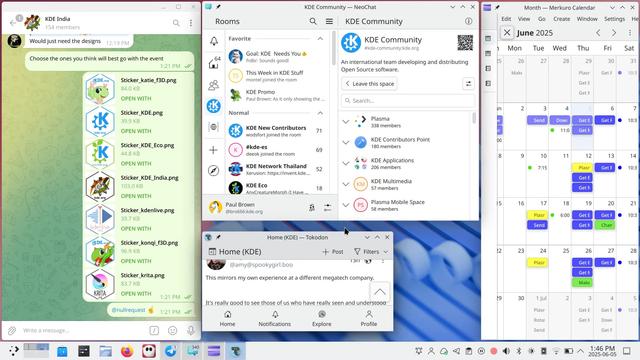Image resolution: width=640 pixels, height=360 pixels.
Task: Click OPEN WITH under Sticker_KDE.png
Action: [x=136, y=131]
